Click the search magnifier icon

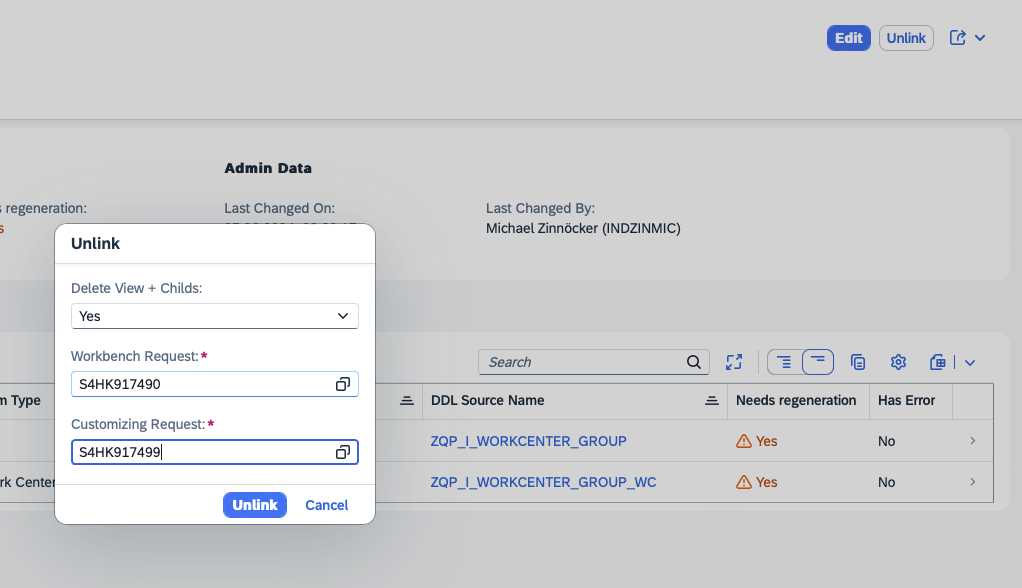coord(694,362)
